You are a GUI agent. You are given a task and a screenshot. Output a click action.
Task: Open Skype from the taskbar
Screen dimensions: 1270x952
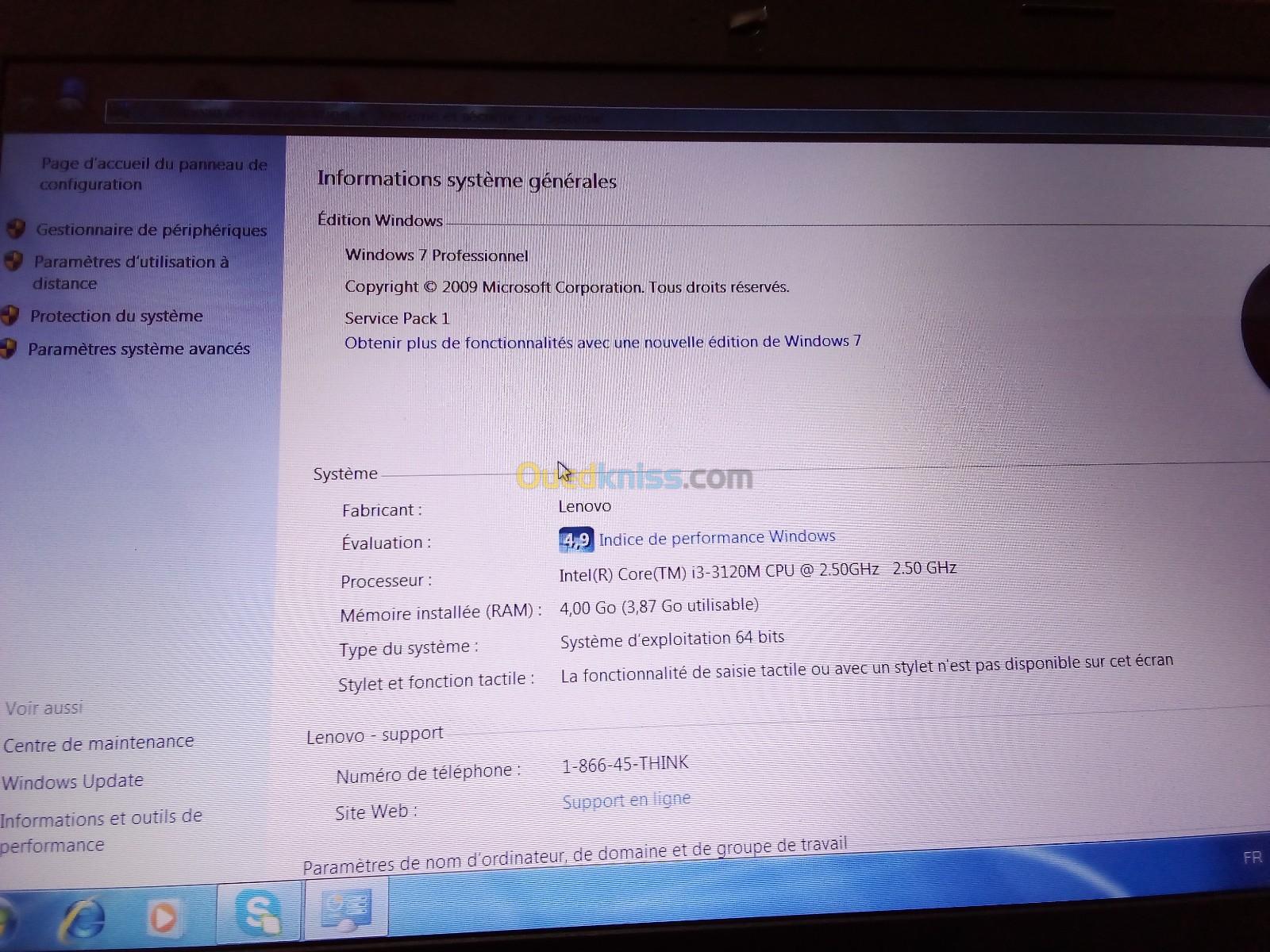[x=259, y=914]
